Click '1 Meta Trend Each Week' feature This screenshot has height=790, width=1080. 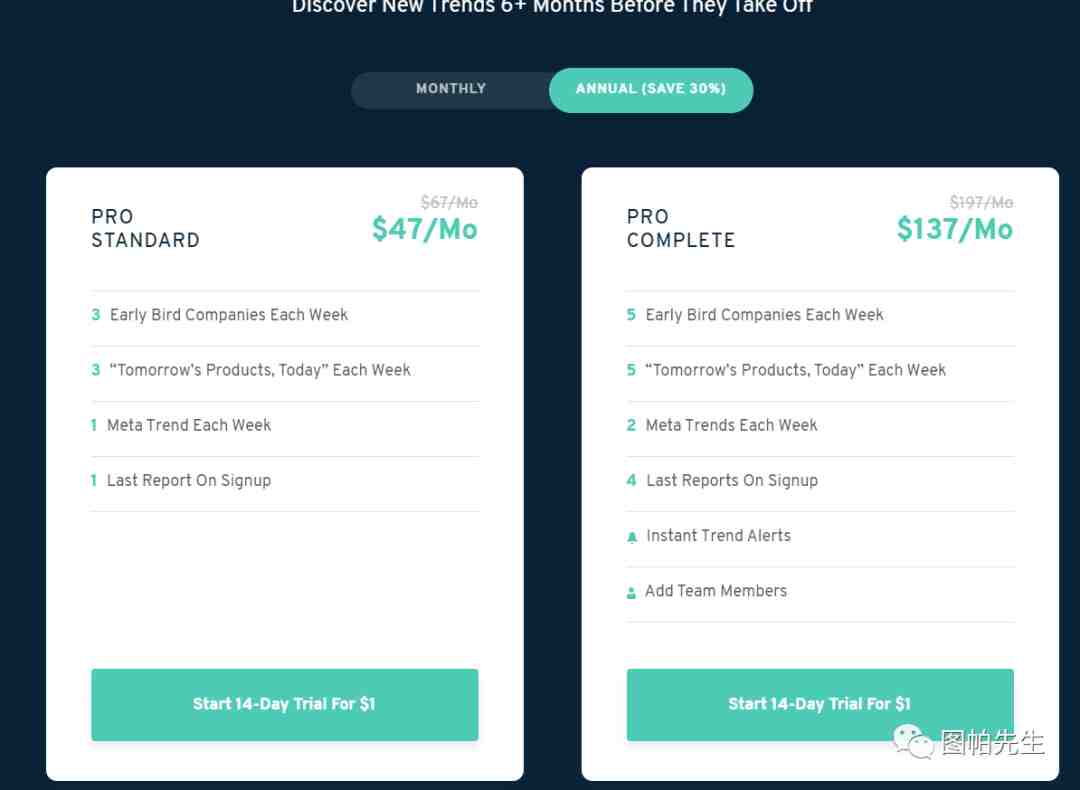[x=181, y=425]
